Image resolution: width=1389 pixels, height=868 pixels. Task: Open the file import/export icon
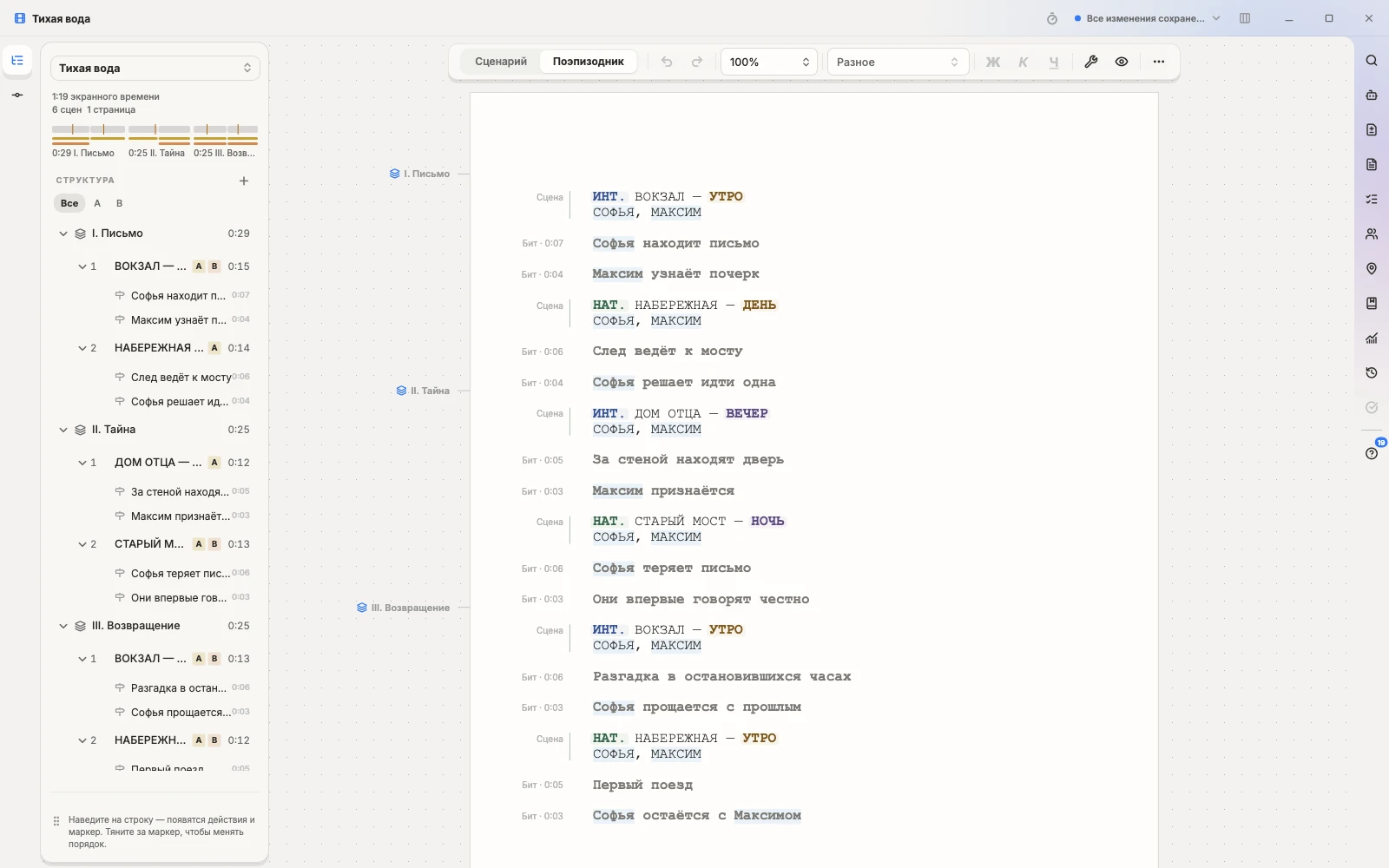[1372, 130]
